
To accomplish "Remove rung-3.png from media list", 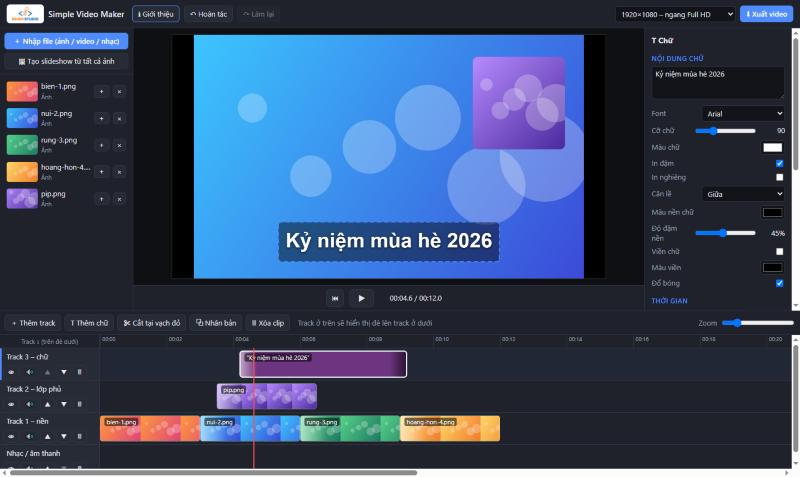I will point(119,145).
